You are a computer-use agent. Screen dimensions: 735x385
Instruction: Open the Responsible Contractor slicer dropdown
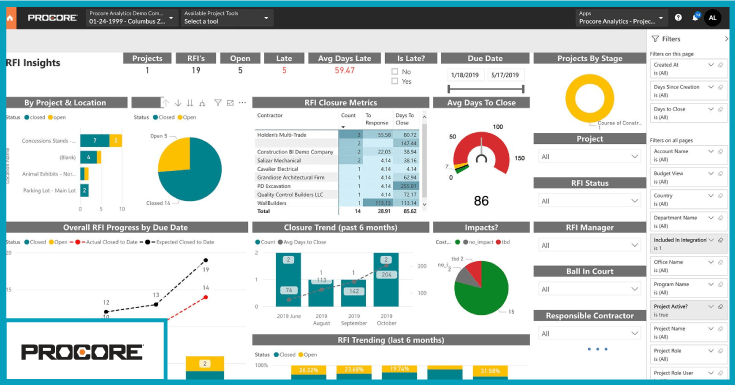point(589,333)
